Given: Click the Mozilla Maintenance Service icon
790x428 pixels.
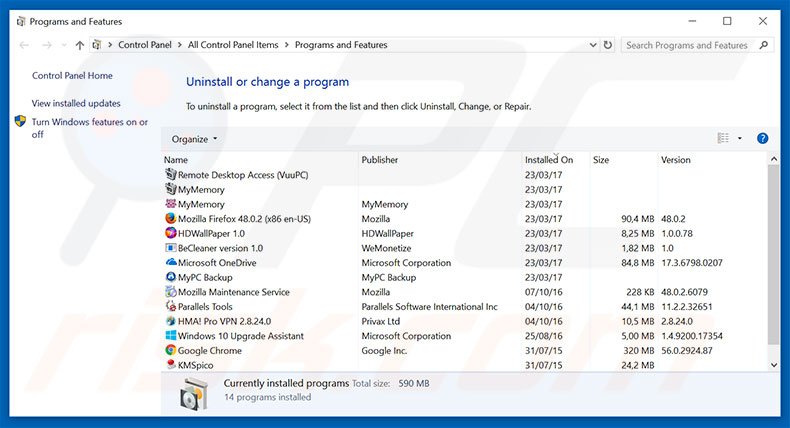Looking at the screenshot, I should 171,291.
